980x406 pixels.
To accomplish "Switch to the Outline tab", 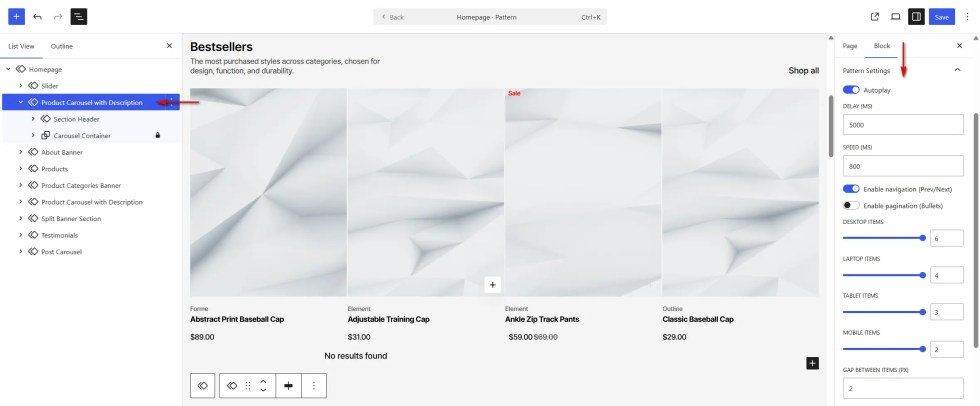I will pyautogui.click(x=62, y=46).
